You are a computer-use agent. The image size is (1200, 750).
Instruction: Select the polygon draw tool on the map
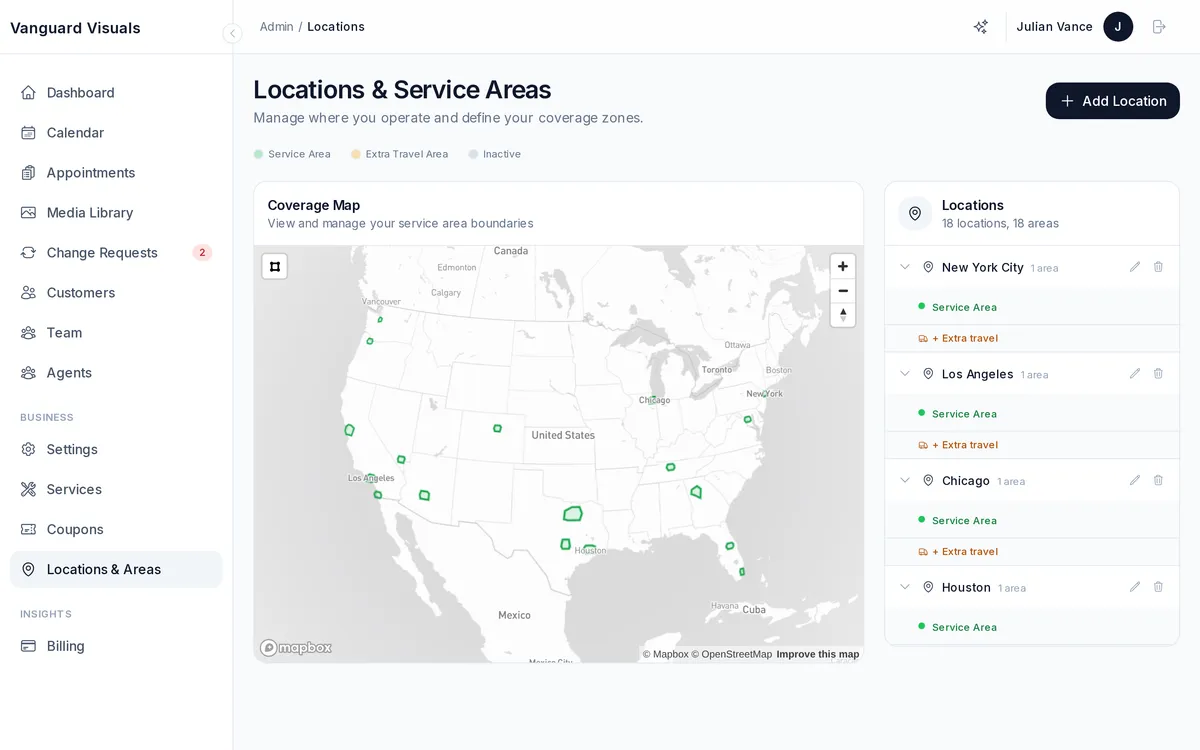coord(274,266)
